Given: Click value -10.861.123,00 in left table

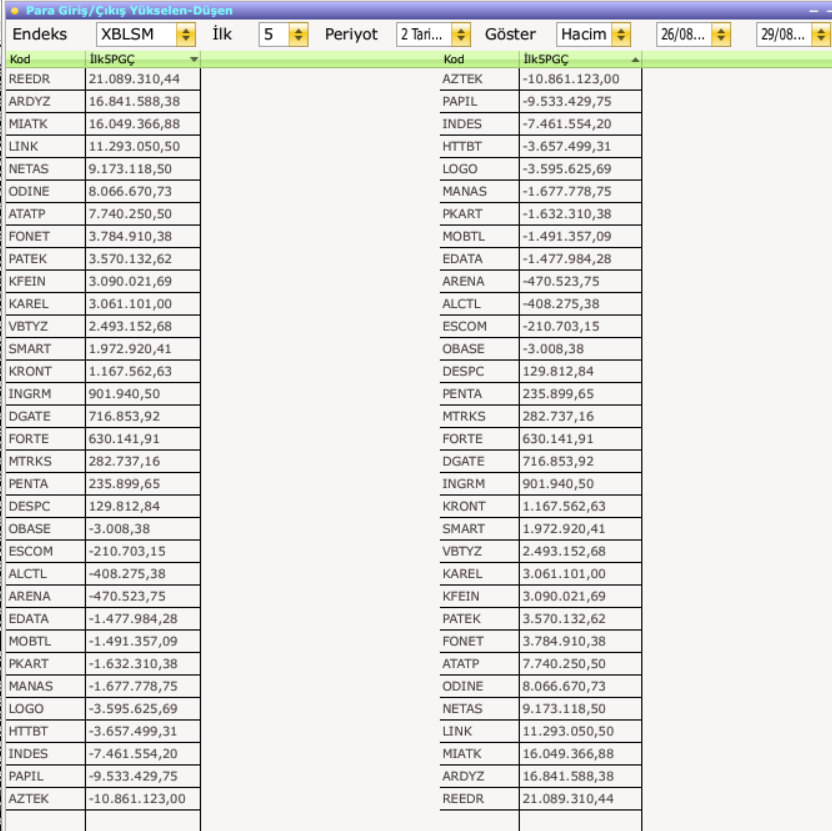Looking at the screenshot, I should point(137,799).
